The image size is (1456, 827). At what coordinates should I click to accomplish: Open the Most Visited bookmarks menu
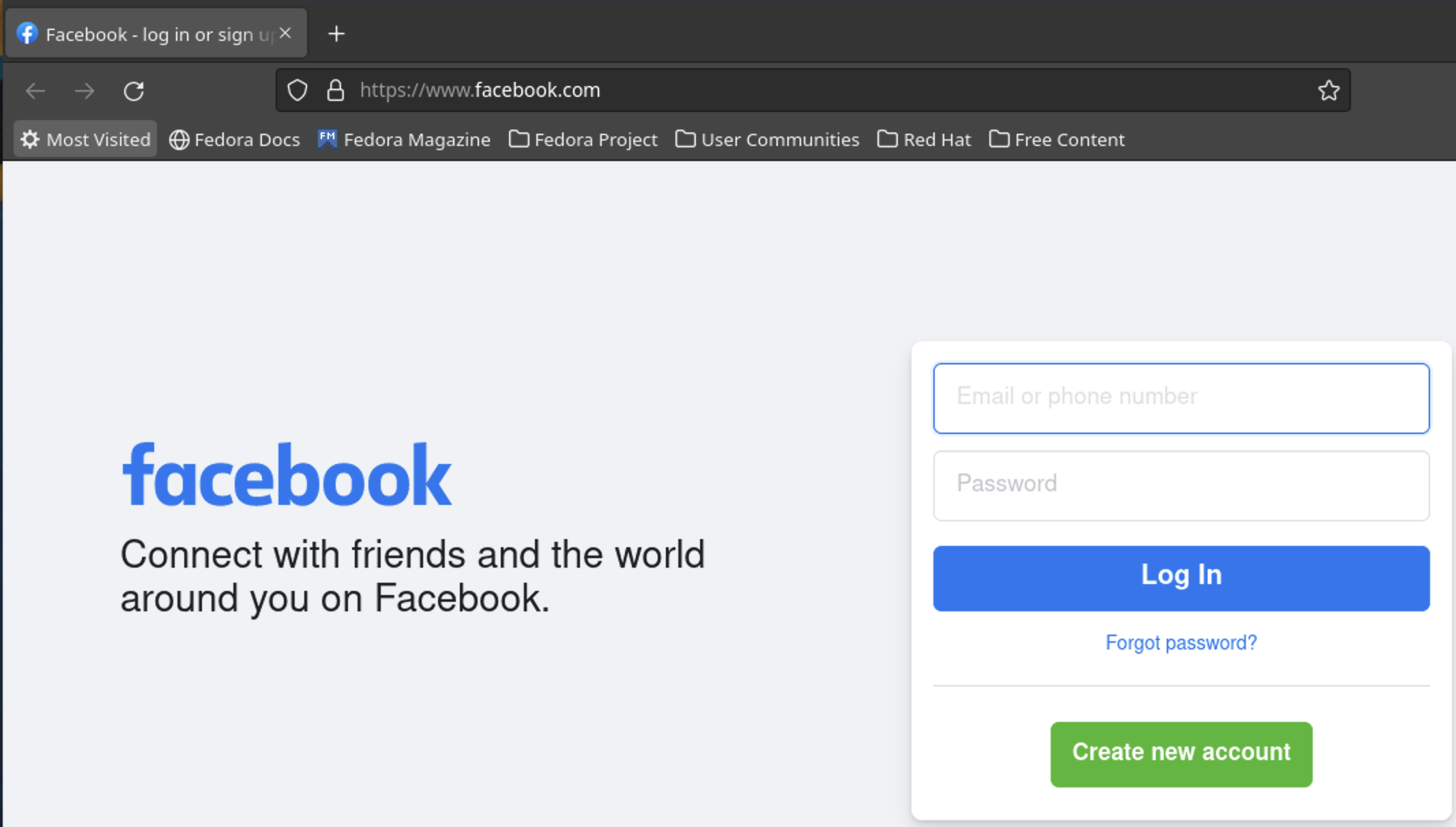[x=86, y=139]
